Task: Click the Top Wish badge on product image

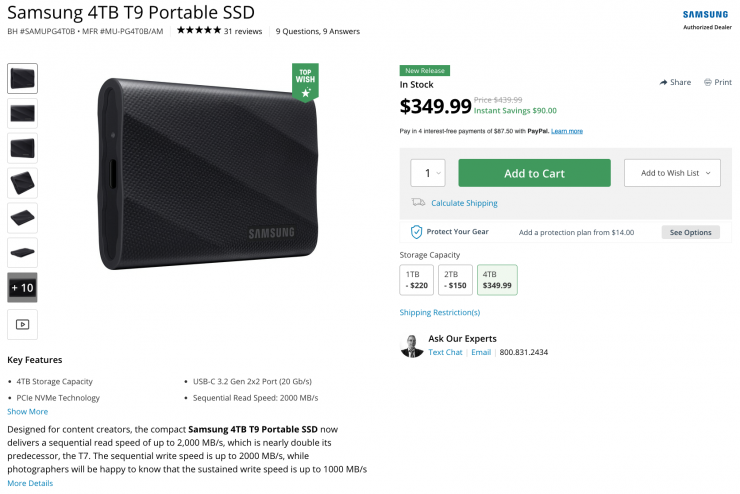Action: click(x=306, y=82)
